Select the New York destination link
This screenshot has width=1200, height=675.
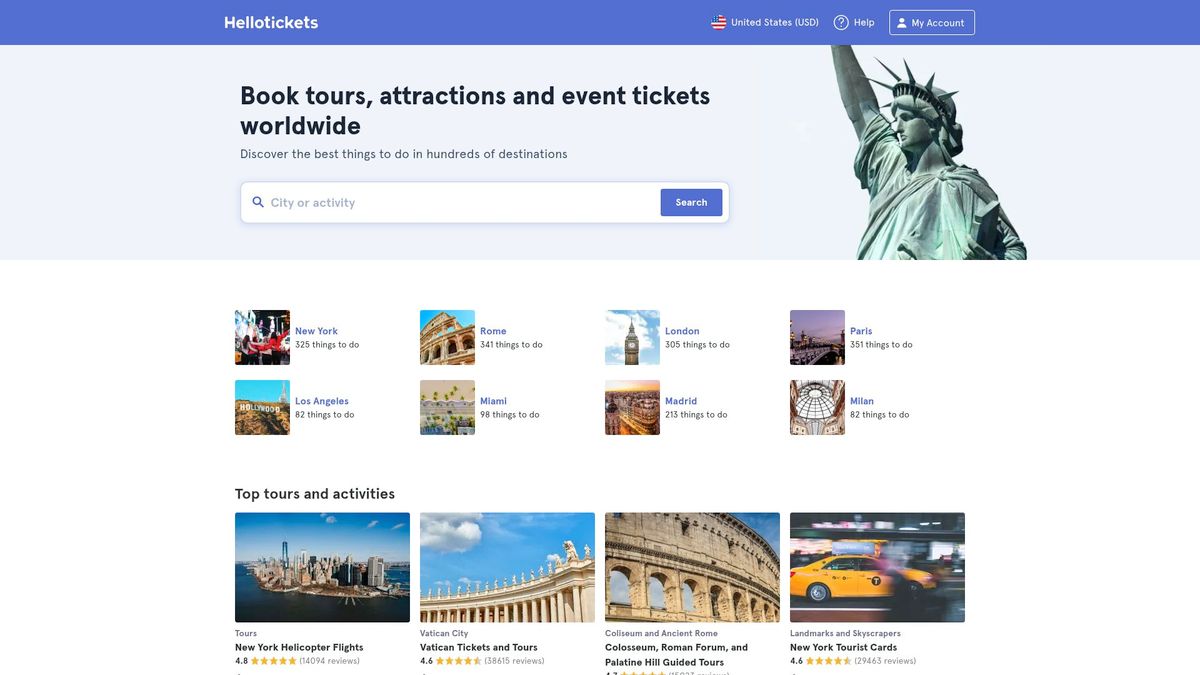coord(316,330)
